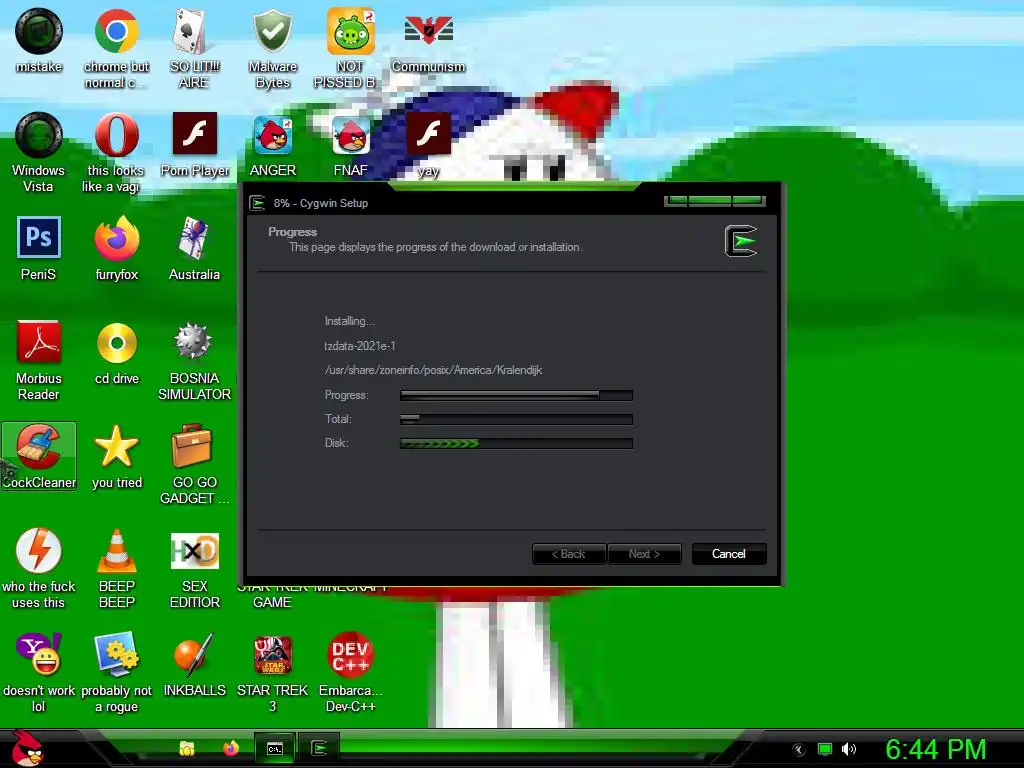Click the '/usr/share/zoneinfo/posix/America/Kralendijk' path text

[434, 370]
